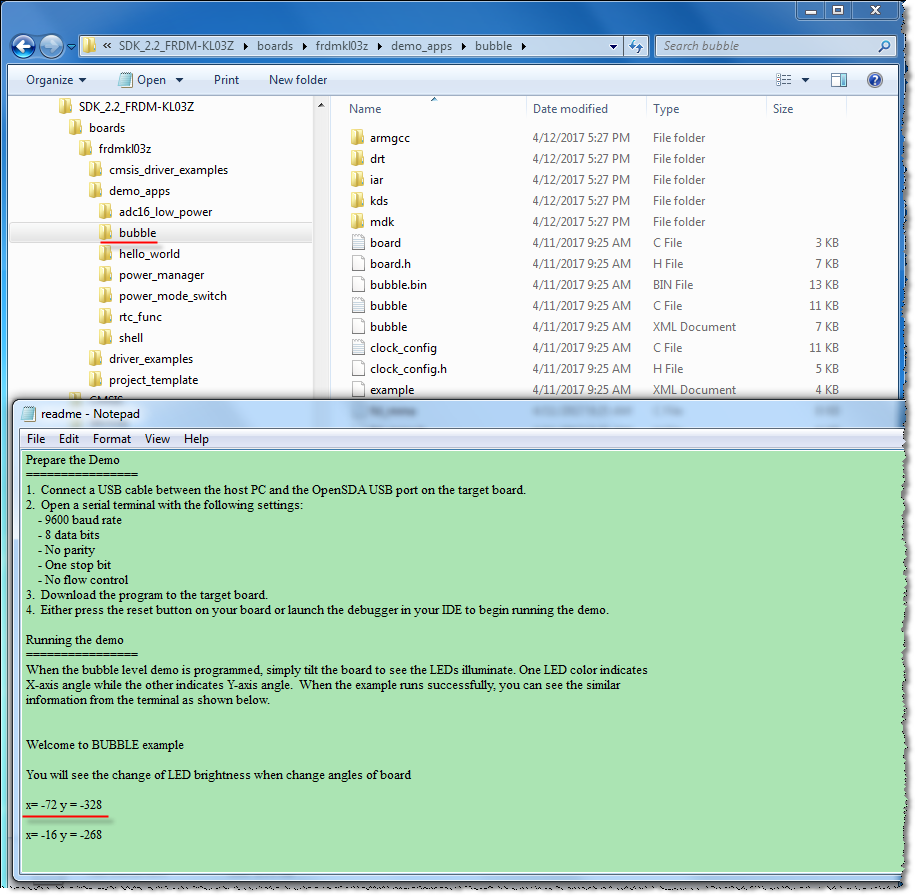915x895 pixels.
Task: Select the armgcc folder icon
Action: point(358,138)
